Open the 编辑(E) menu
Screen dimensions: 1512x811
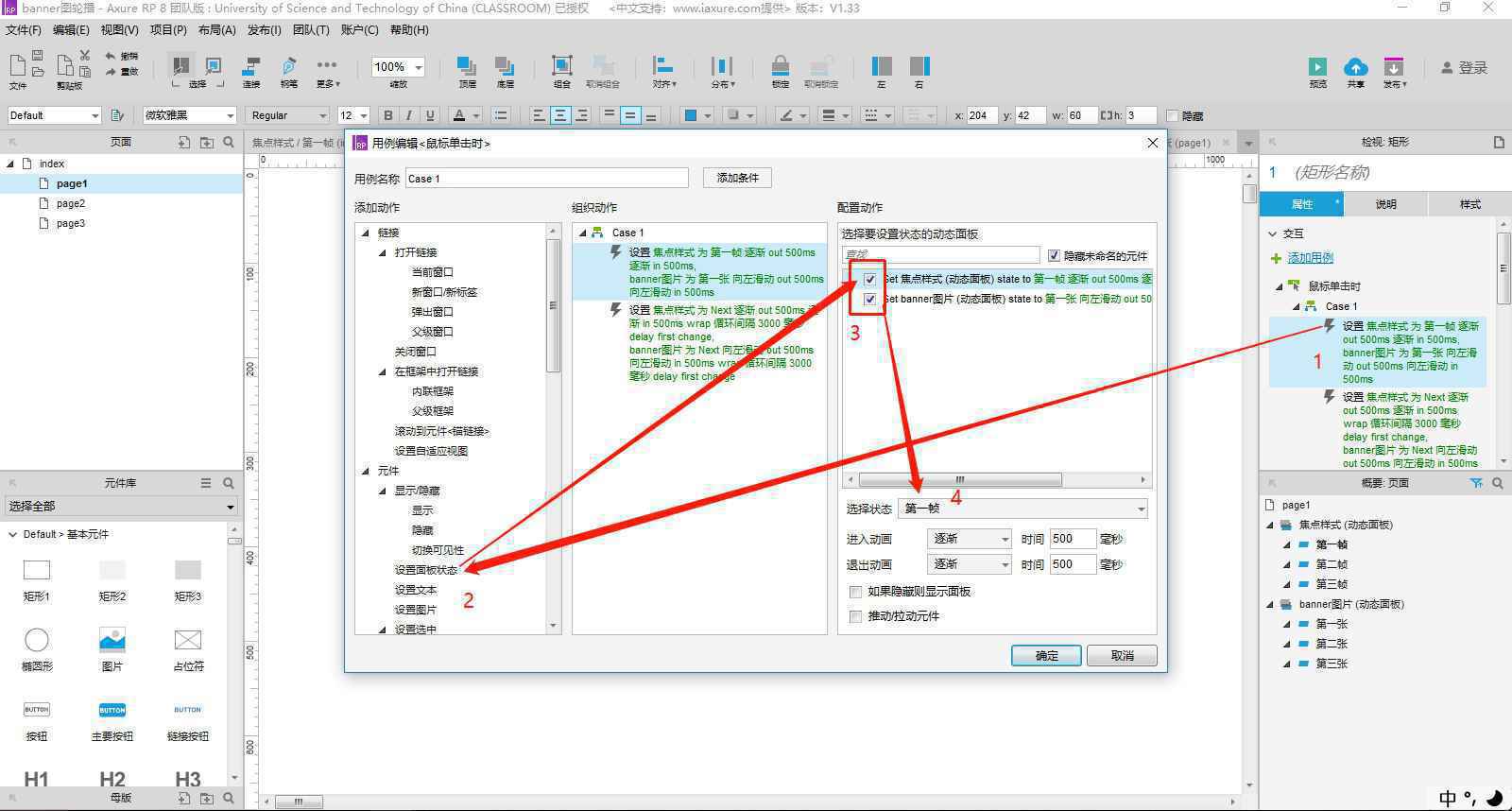(x=71, y=30)
